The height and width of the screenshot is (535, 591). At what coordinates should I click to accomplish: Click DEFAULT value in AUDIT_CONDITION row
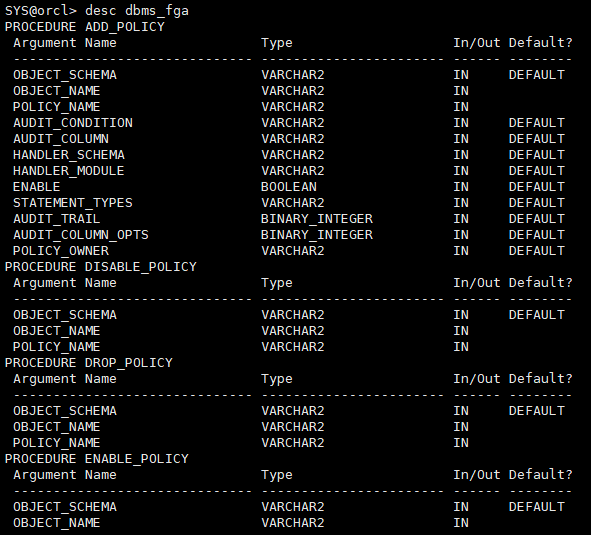tap(537, 123)
